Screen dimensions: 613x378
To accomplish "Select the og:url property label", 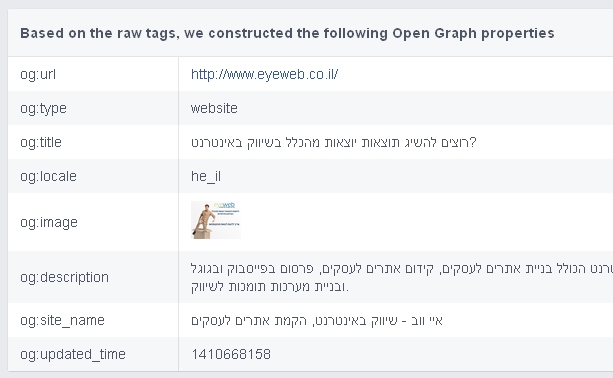I will (38, 74).
